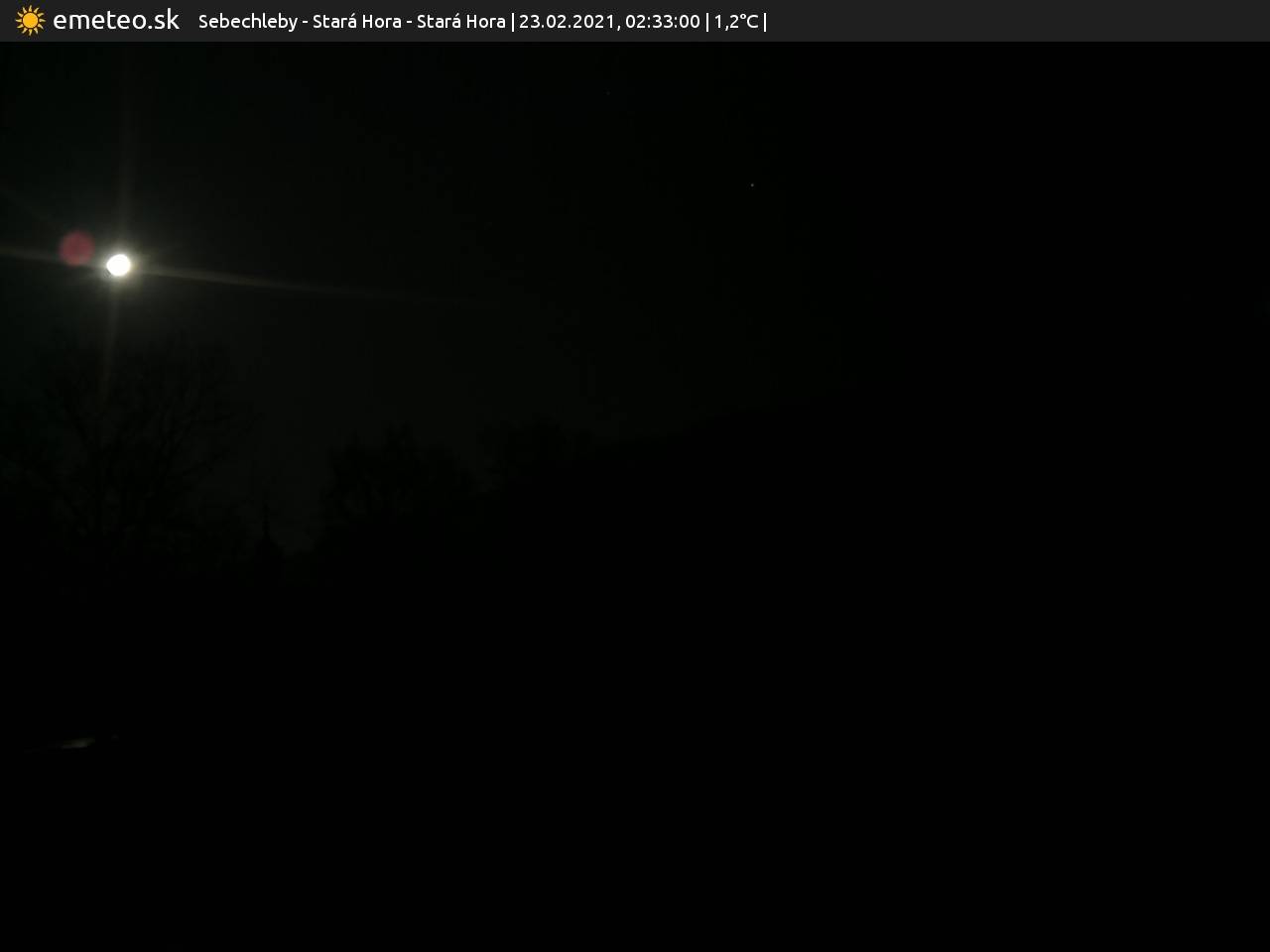Click the tiny bright star in the sky

[x=752, y=185]
